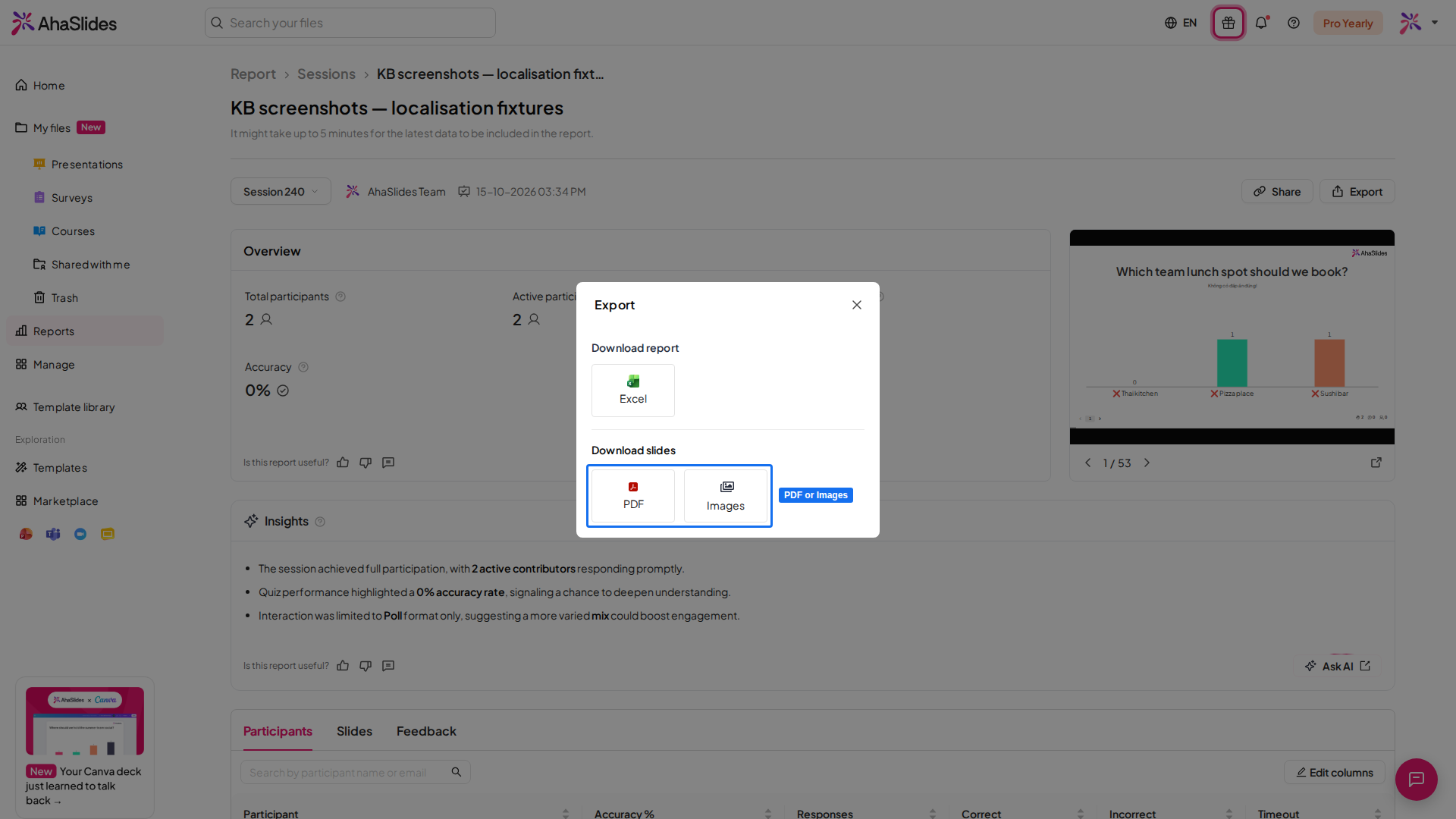Close the Export dialog
The image size is (1456, 819).
[857, 305]
